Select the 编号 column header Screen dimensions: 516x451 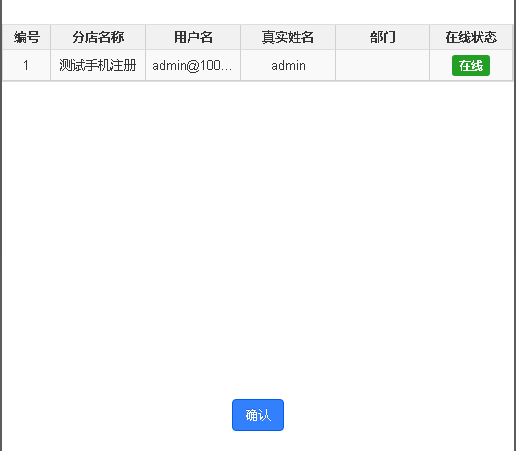coord(27,37)
